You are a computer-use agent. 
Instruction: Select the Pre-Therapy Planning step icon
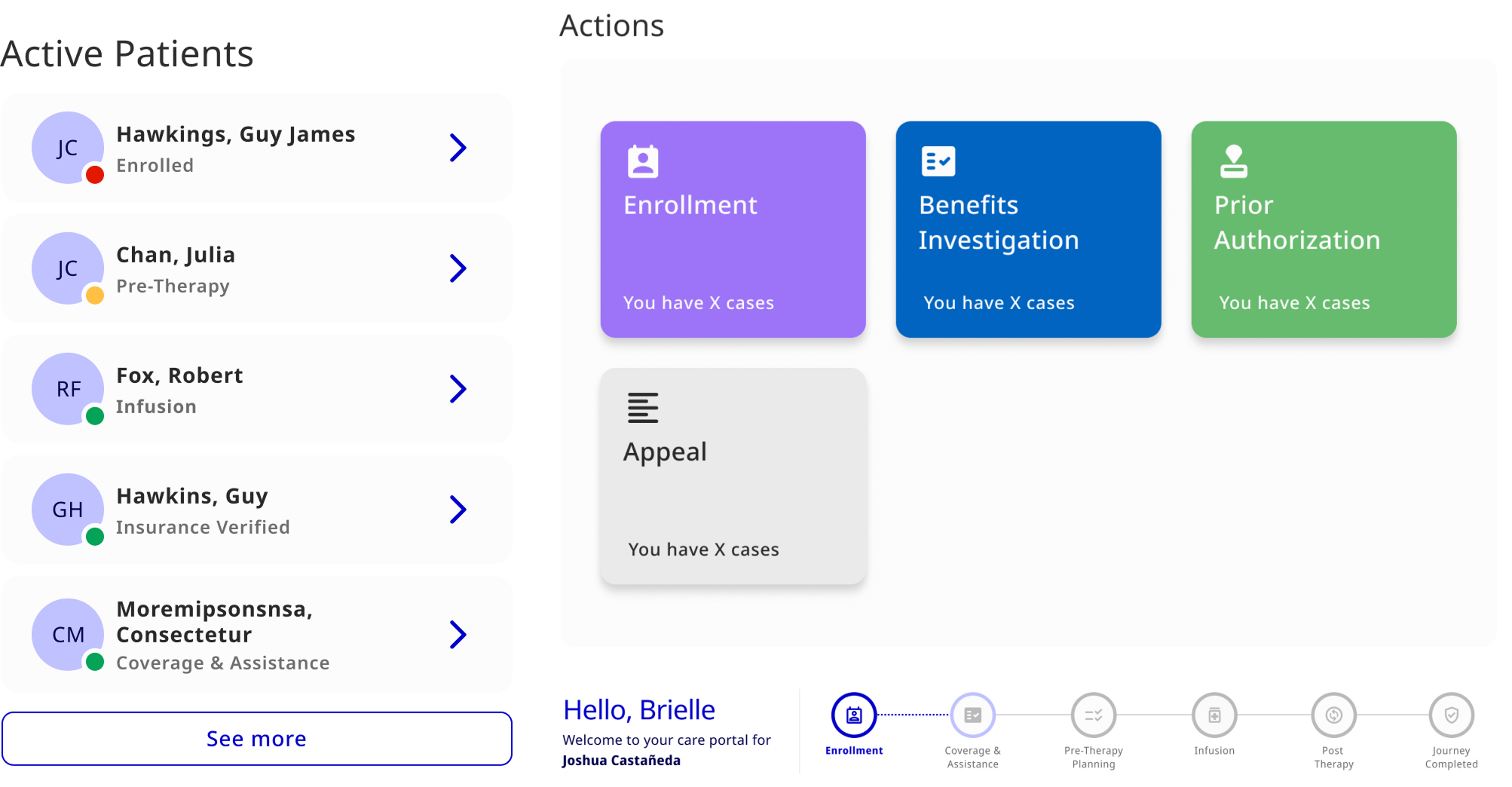coord(1093,715)
